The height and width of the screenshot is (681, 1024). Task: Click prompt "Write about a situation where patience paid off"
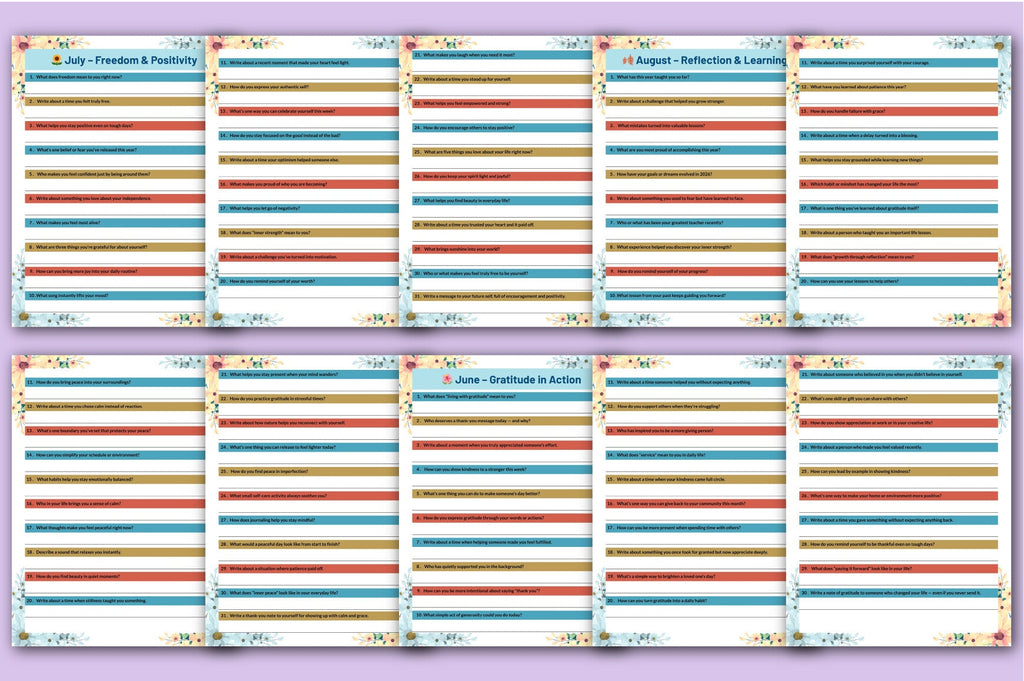[x=308, y=569]
